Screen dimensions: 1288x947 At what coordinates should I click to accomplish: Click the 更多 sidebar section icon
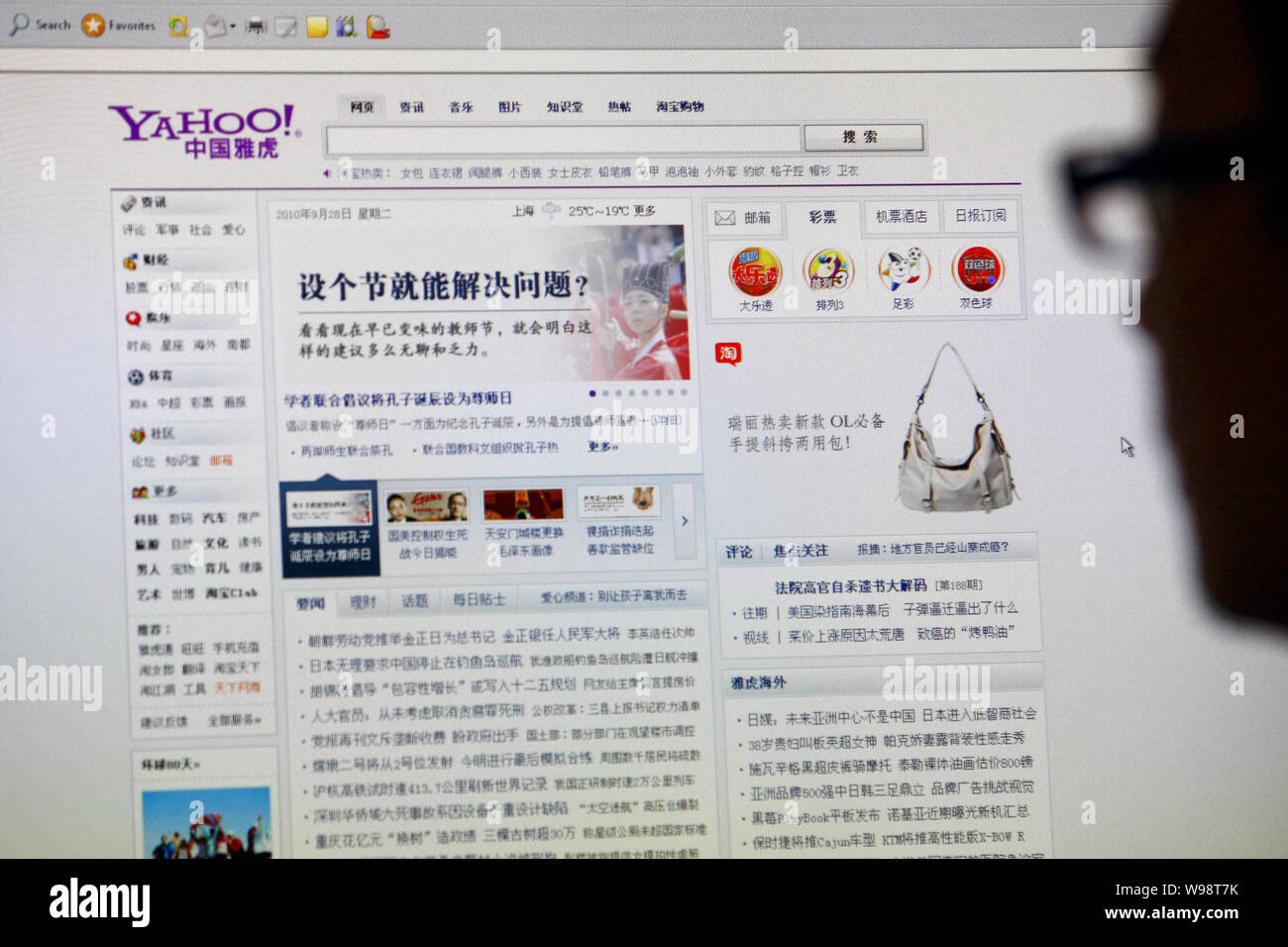click(x=140, y=492)
